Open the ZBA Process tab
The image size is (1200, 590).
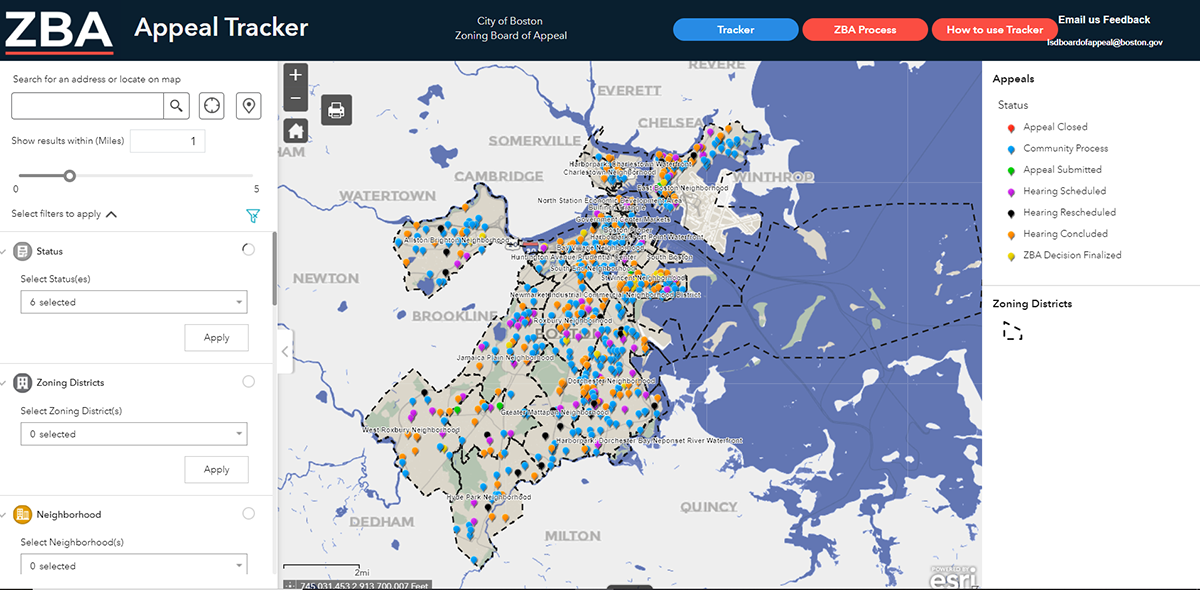point(864,30)
